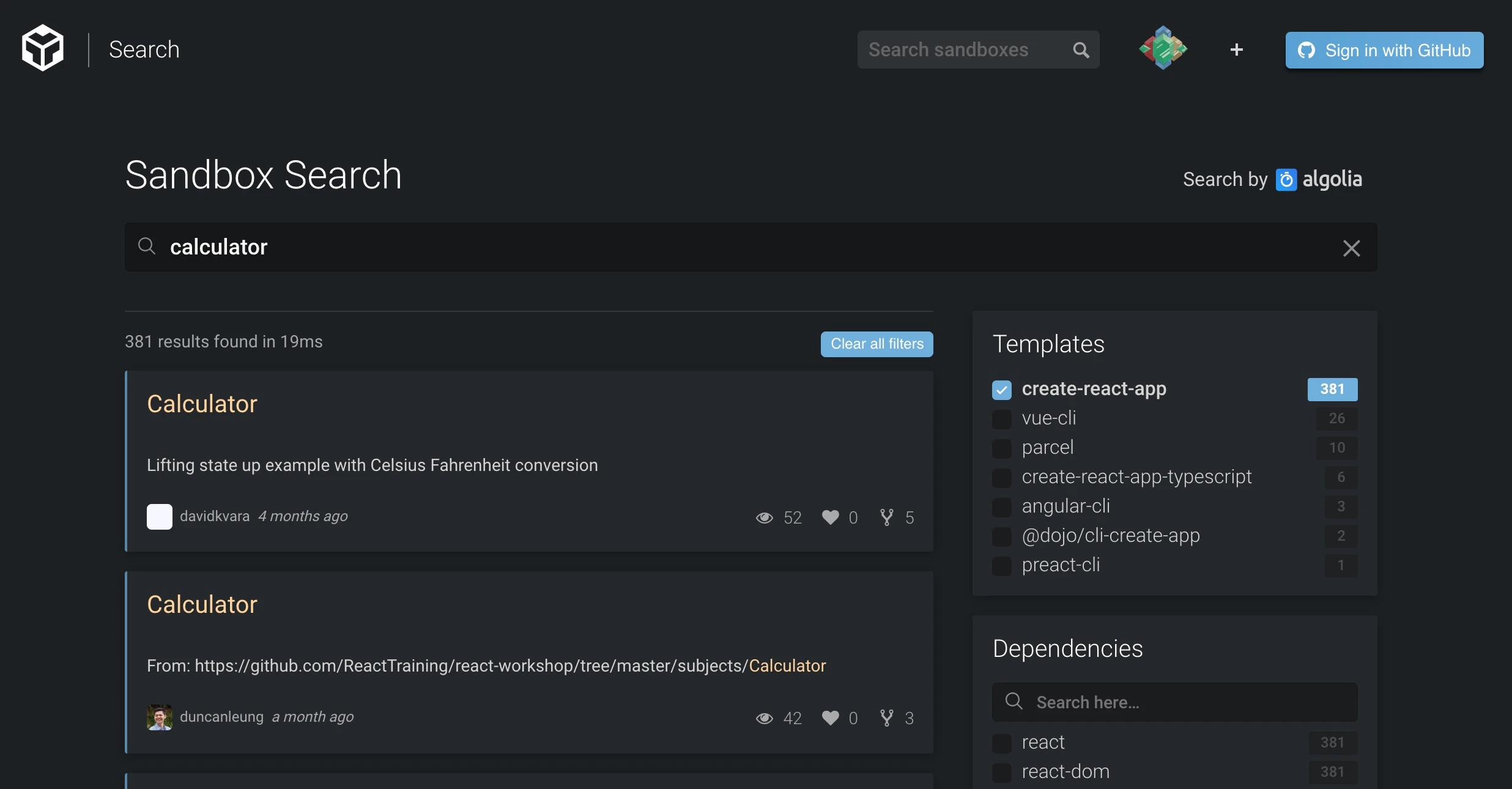Check the react-dom dependency filter
This screenshot has height=789, width=1512.
(x=1001, y=772)
